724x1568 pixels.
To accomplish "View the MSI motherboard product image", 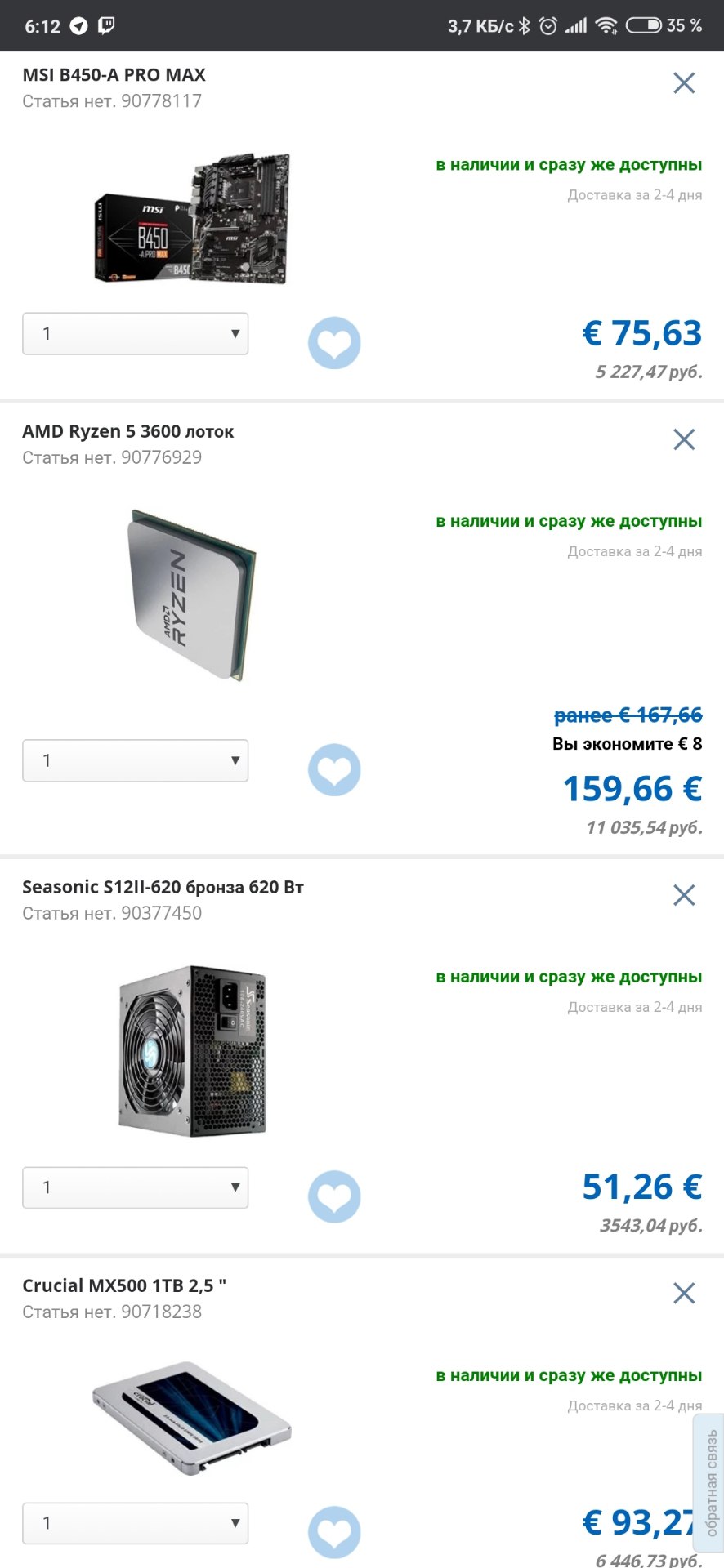I will 192,218.
